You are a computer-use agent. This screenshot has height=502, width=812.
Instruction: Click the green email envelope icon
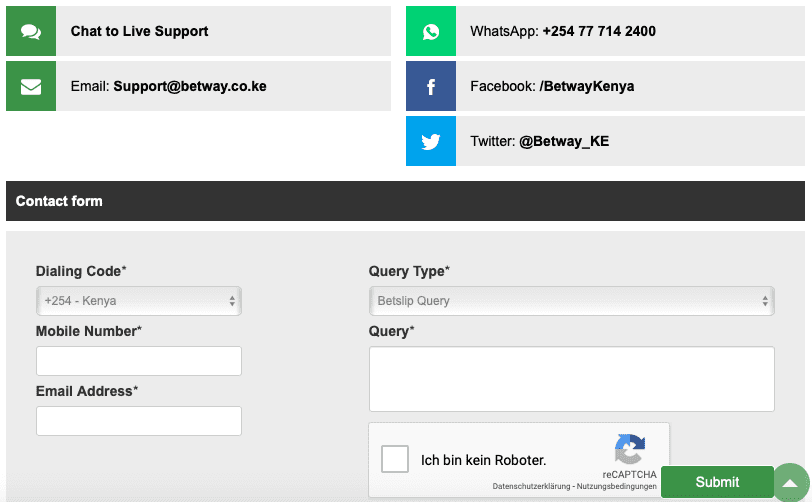pos(31,87)
